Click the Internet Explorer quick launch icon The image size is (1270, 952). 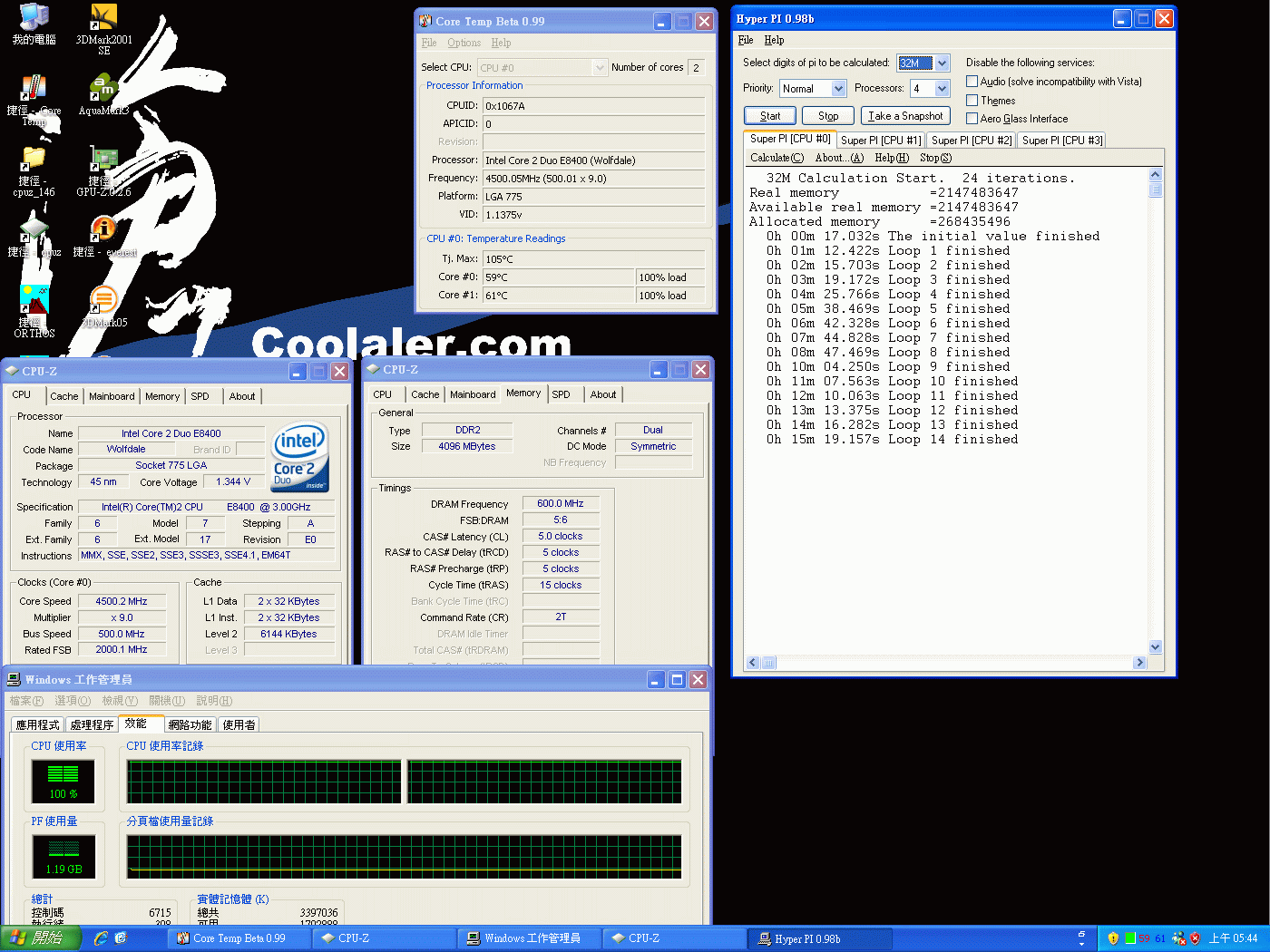[101, 938]
